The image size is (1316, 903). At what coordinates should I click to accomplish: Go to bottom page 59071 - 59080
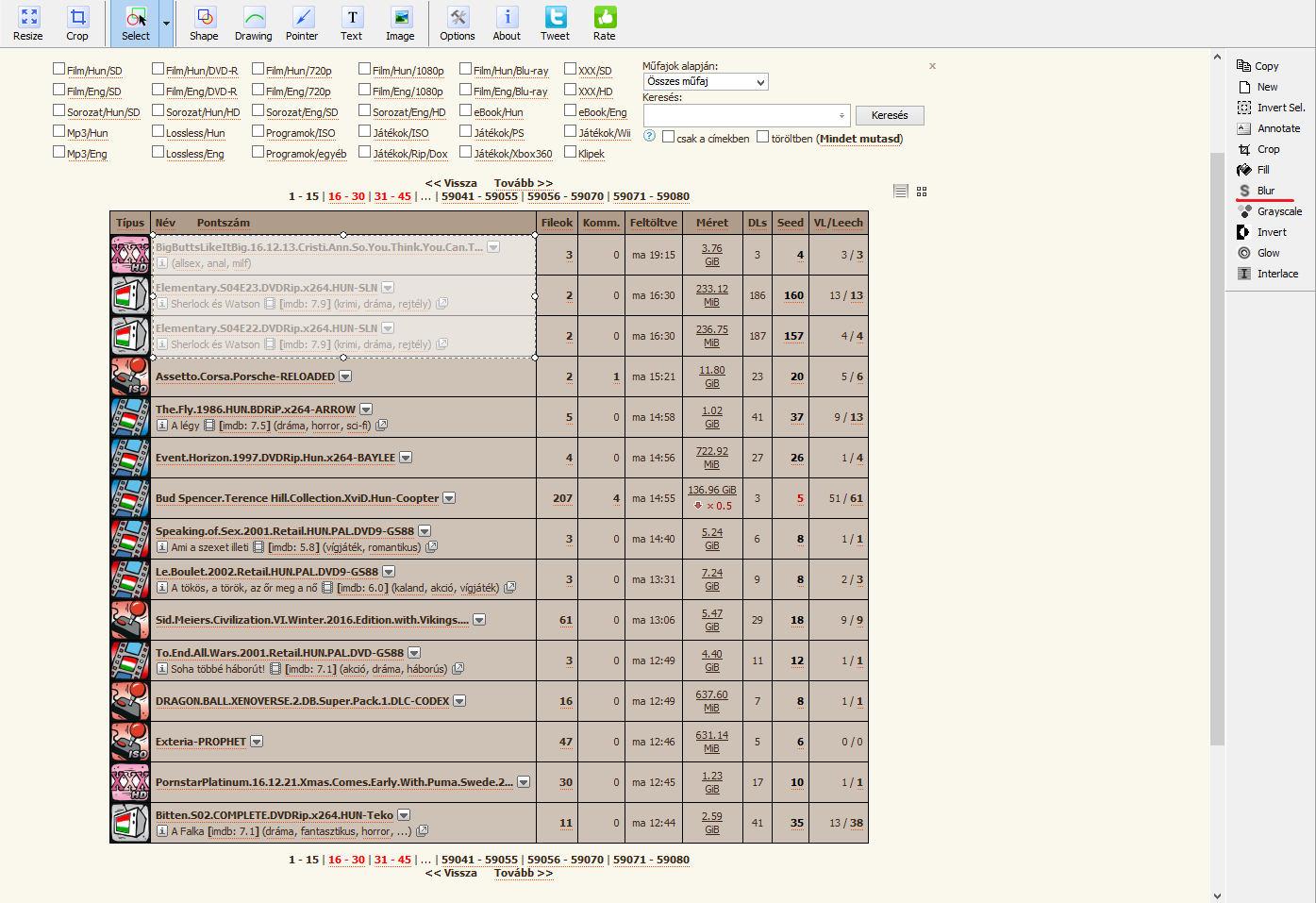point(651,860)
